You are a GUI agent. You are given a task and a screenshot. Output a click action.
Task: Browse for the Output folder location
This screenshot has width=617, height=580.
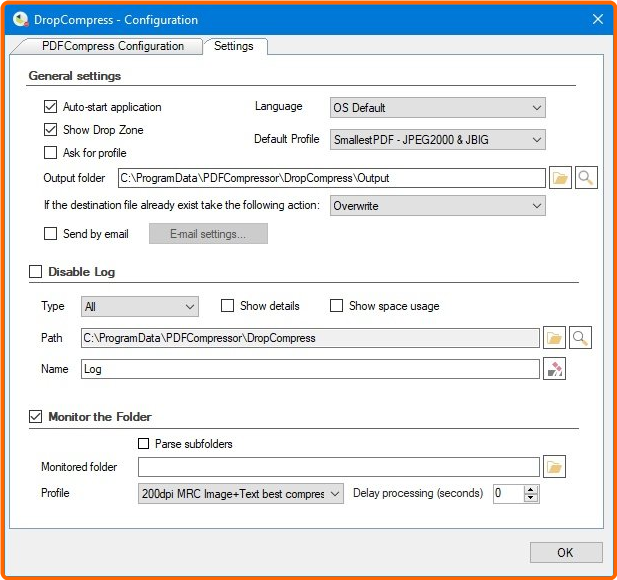[x=560, y=178]
